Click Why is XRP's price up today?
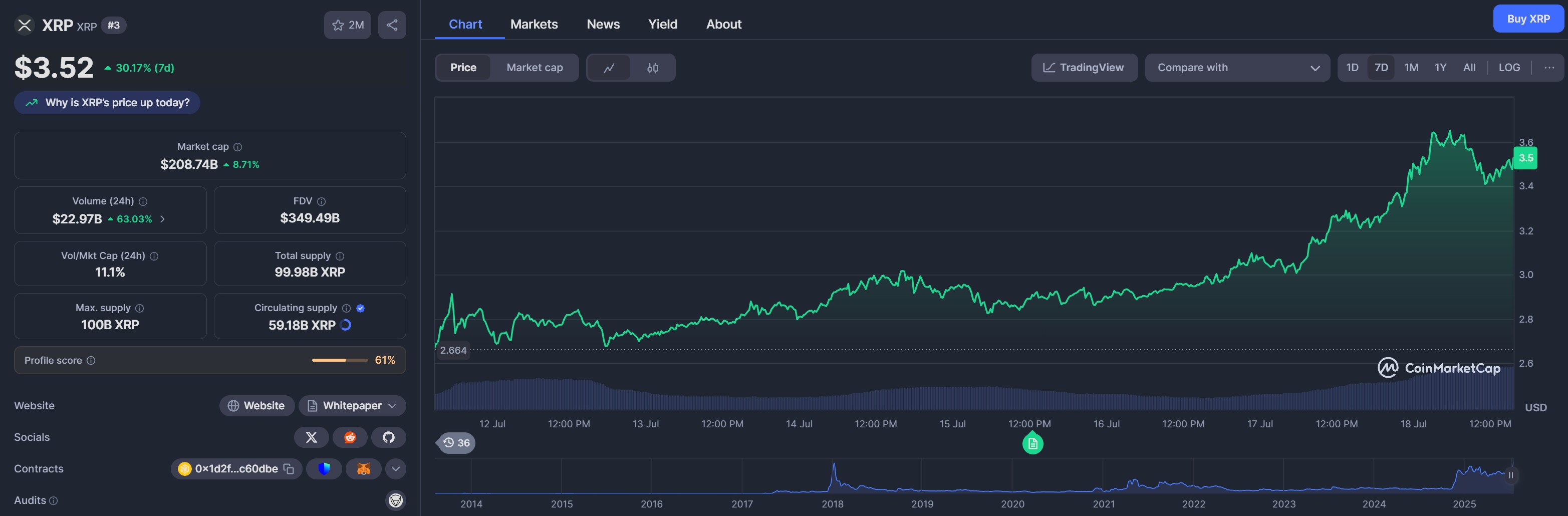Viewport: 1568px width, 516px height. [x=107, y=103]
